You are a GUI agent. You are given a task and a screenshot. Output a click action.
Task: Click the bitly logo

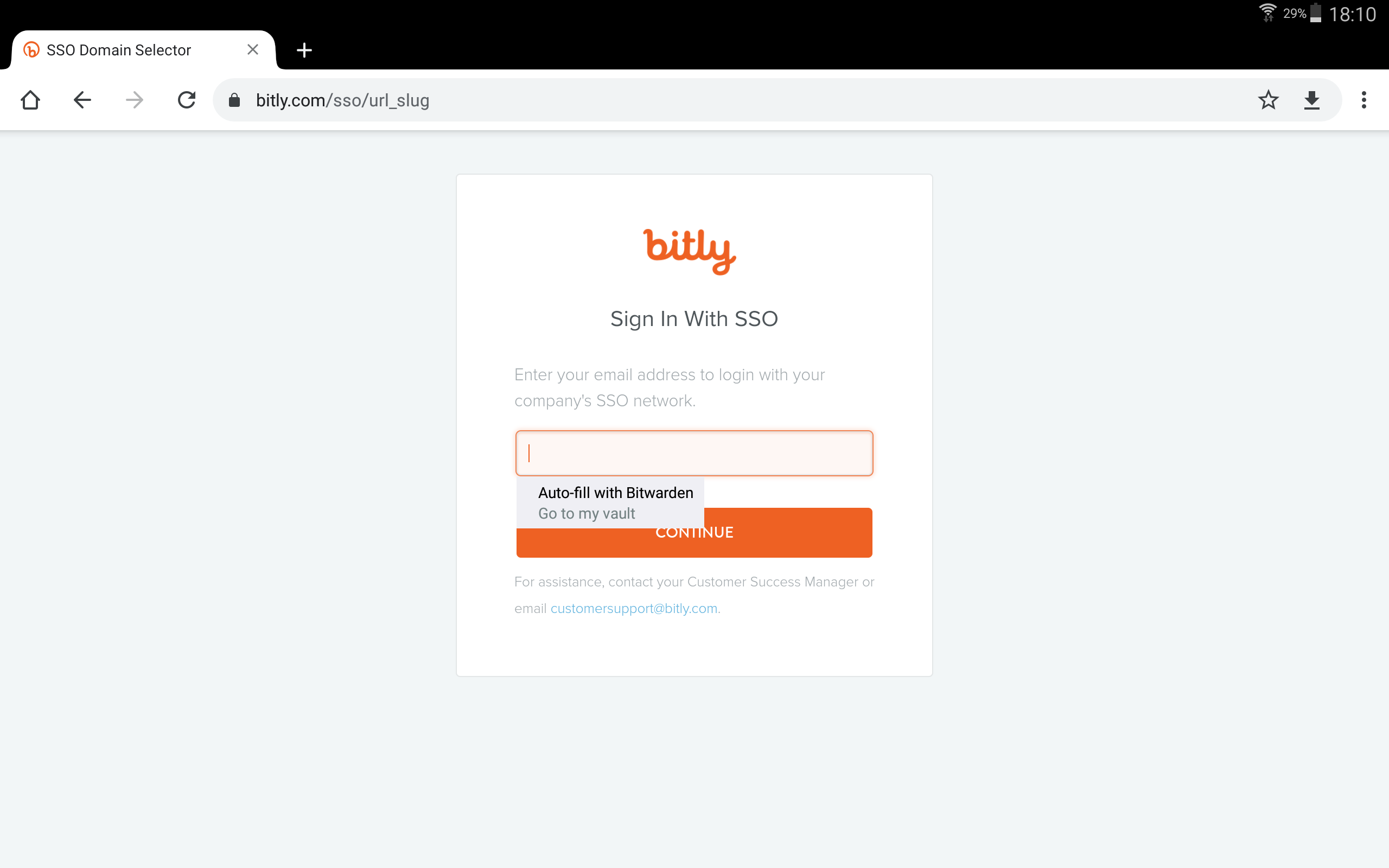(x=689, y=251)
